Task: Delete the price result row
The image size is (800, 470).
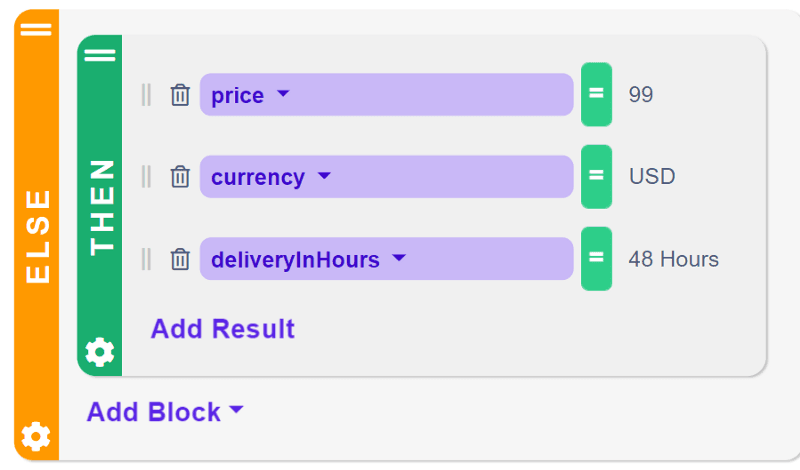Action: [x=180, y=95]
